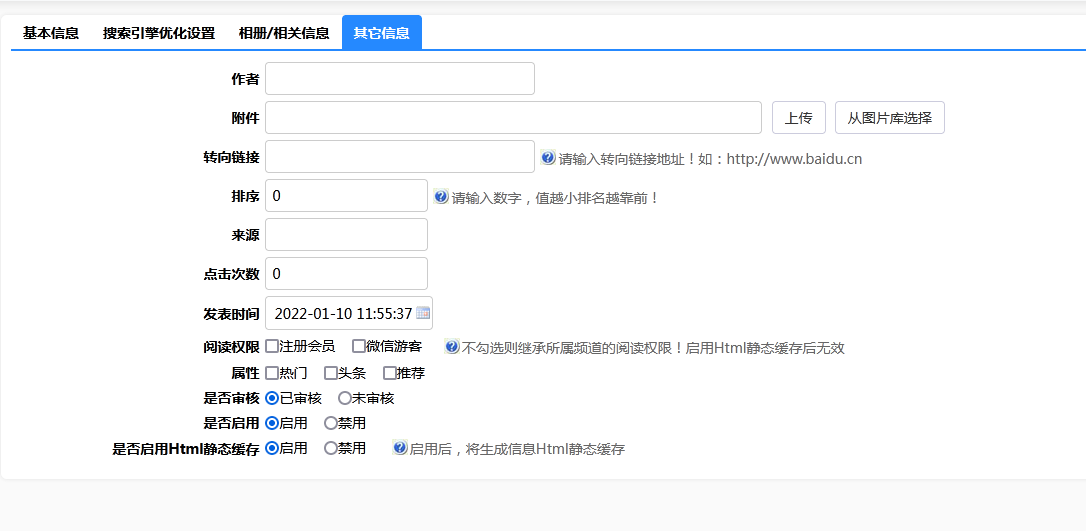Click the 不勾选则继承所属频道的阅读权限 hint text

[653, 348]
